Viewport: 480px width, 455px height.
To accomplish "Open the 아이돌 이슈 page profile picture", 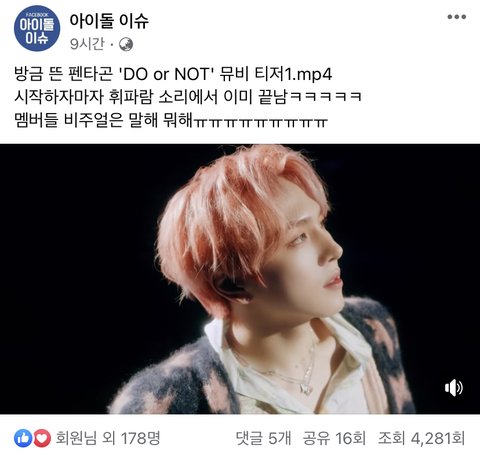I will pos(37,28).
